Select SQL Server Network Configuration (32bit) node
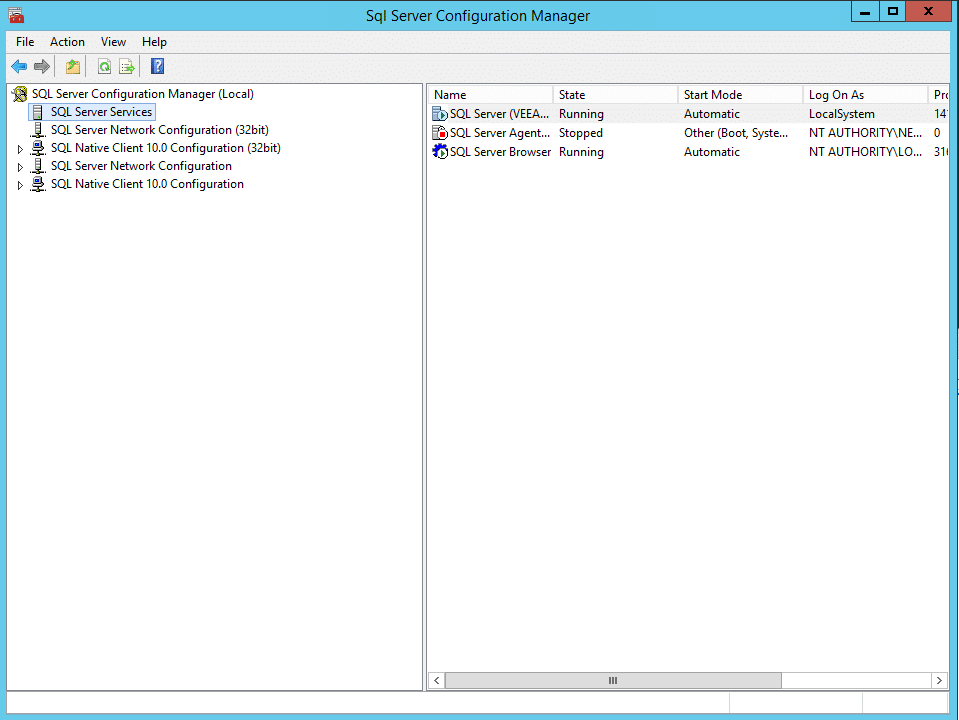 160,130
